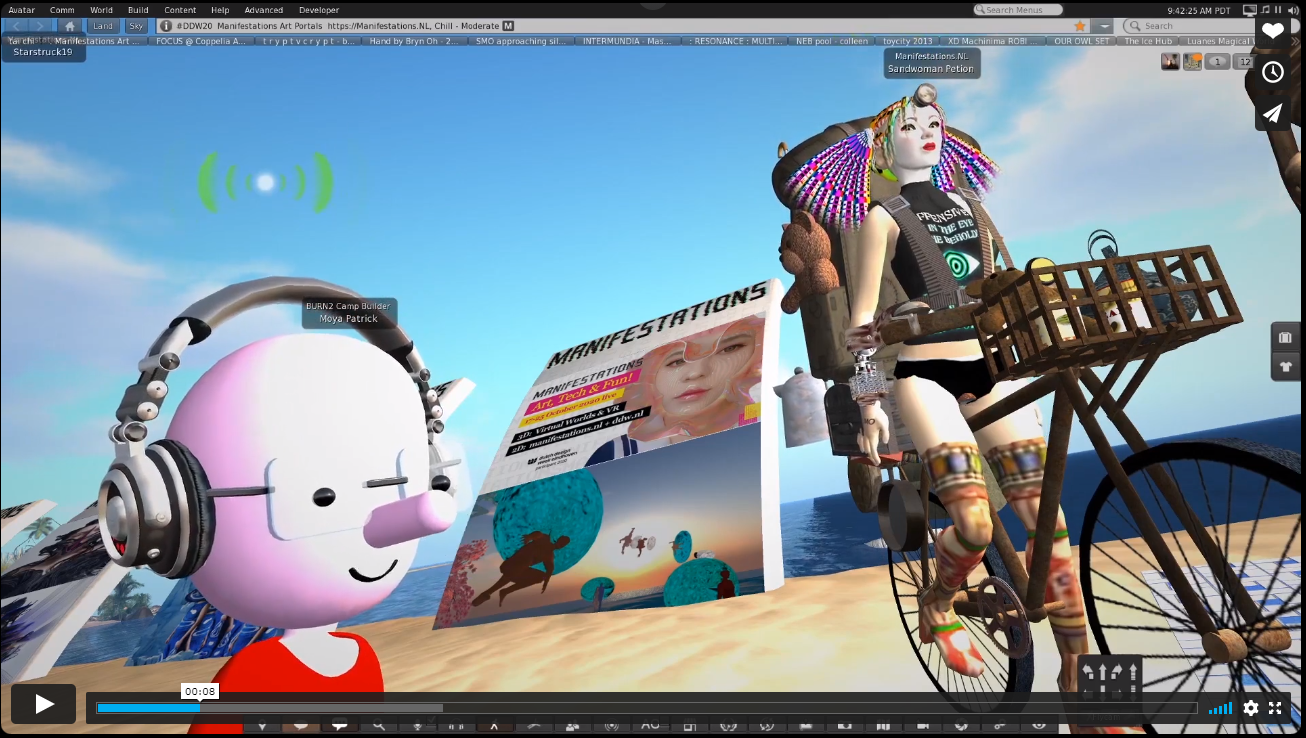Click the location address bar text
This screenshot has width=1306, height=738.
click(336, 26)
